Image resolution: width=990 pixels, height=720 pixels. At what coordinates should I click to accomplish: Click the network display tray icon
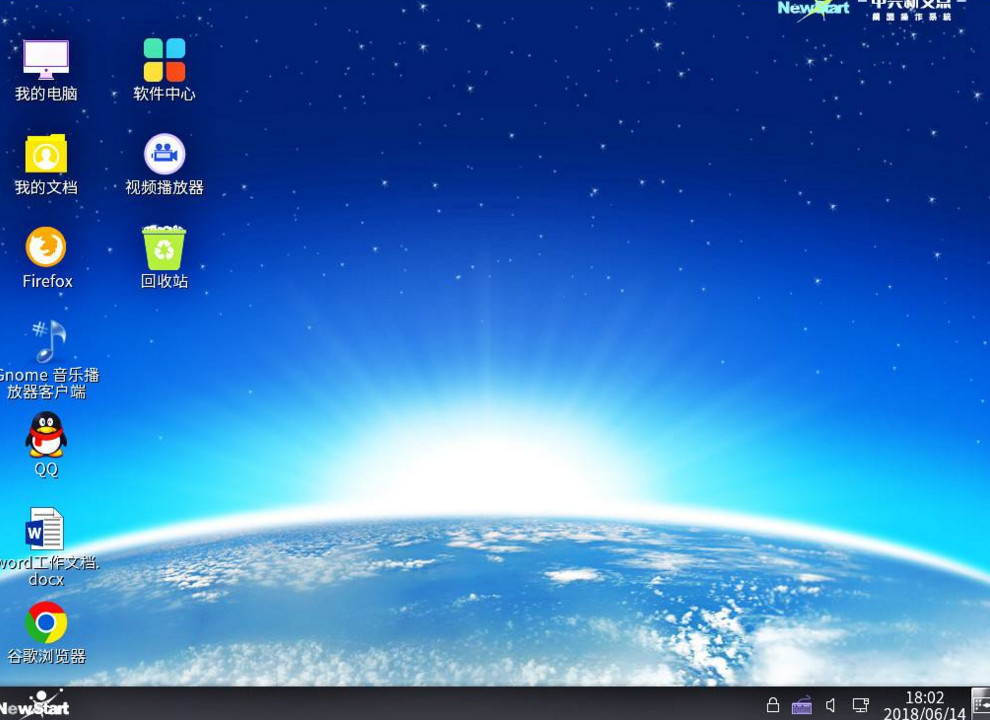[x=861, y=705]
